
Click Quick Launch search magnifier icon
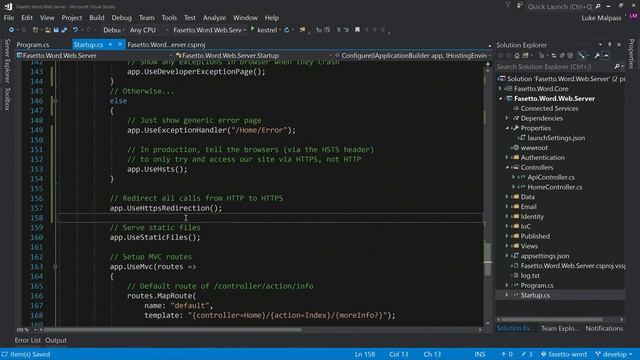point(598,7)
